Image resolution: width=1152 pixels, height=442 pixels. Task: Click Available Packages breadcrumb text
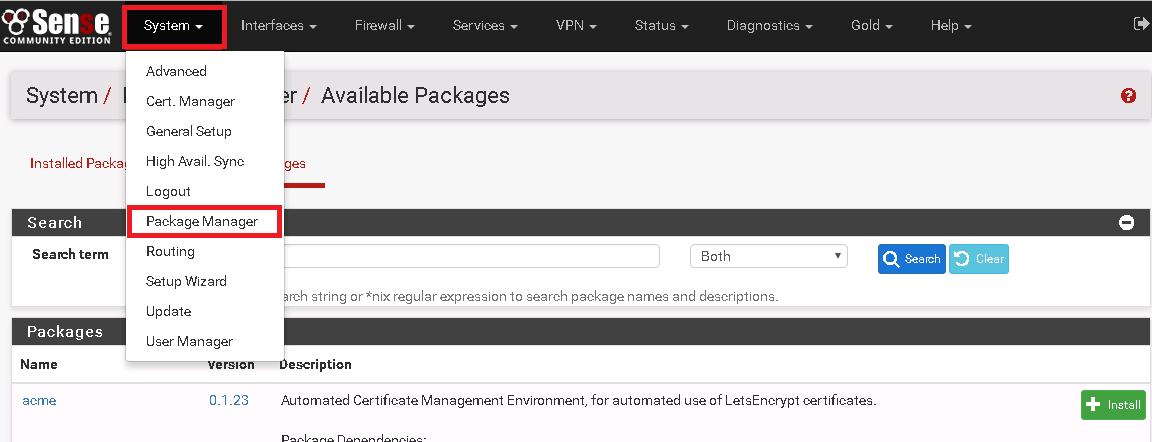coord(415,95)
